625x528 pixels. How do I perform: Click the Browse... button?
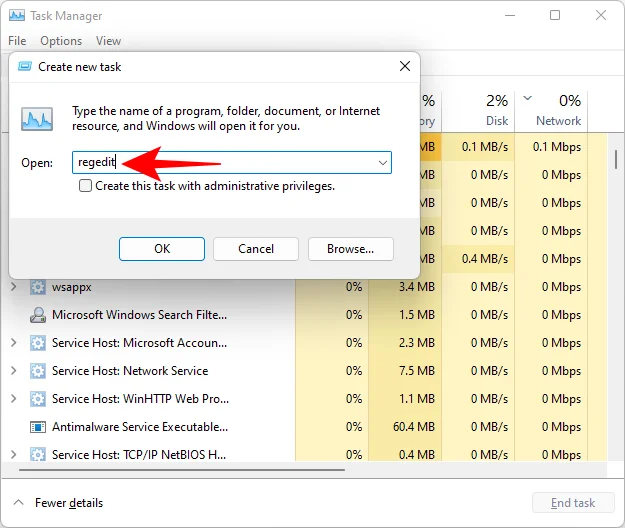click(351, 249)
